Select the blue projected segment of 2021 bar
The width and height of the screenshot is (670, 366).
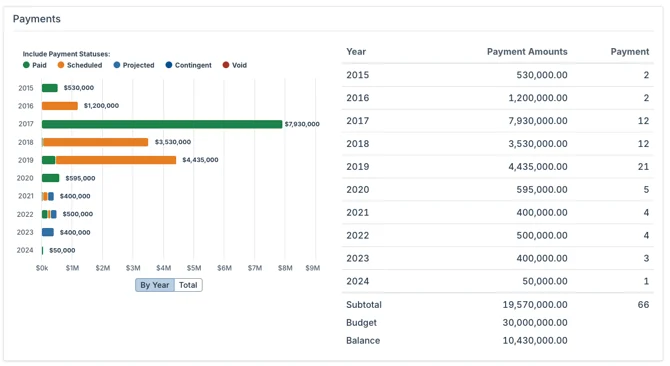[51, 196]
